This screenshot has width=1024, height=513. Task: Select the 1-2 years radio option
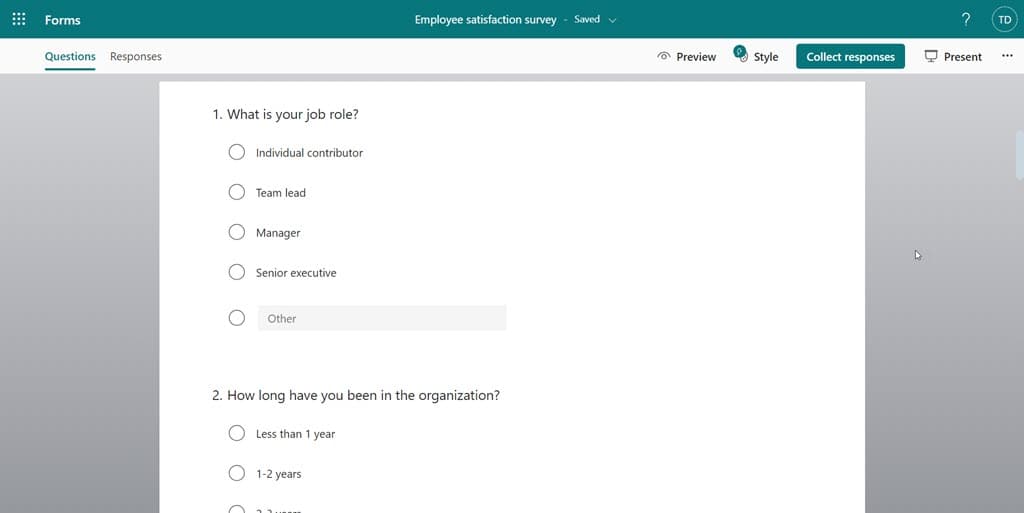point(236,473)
